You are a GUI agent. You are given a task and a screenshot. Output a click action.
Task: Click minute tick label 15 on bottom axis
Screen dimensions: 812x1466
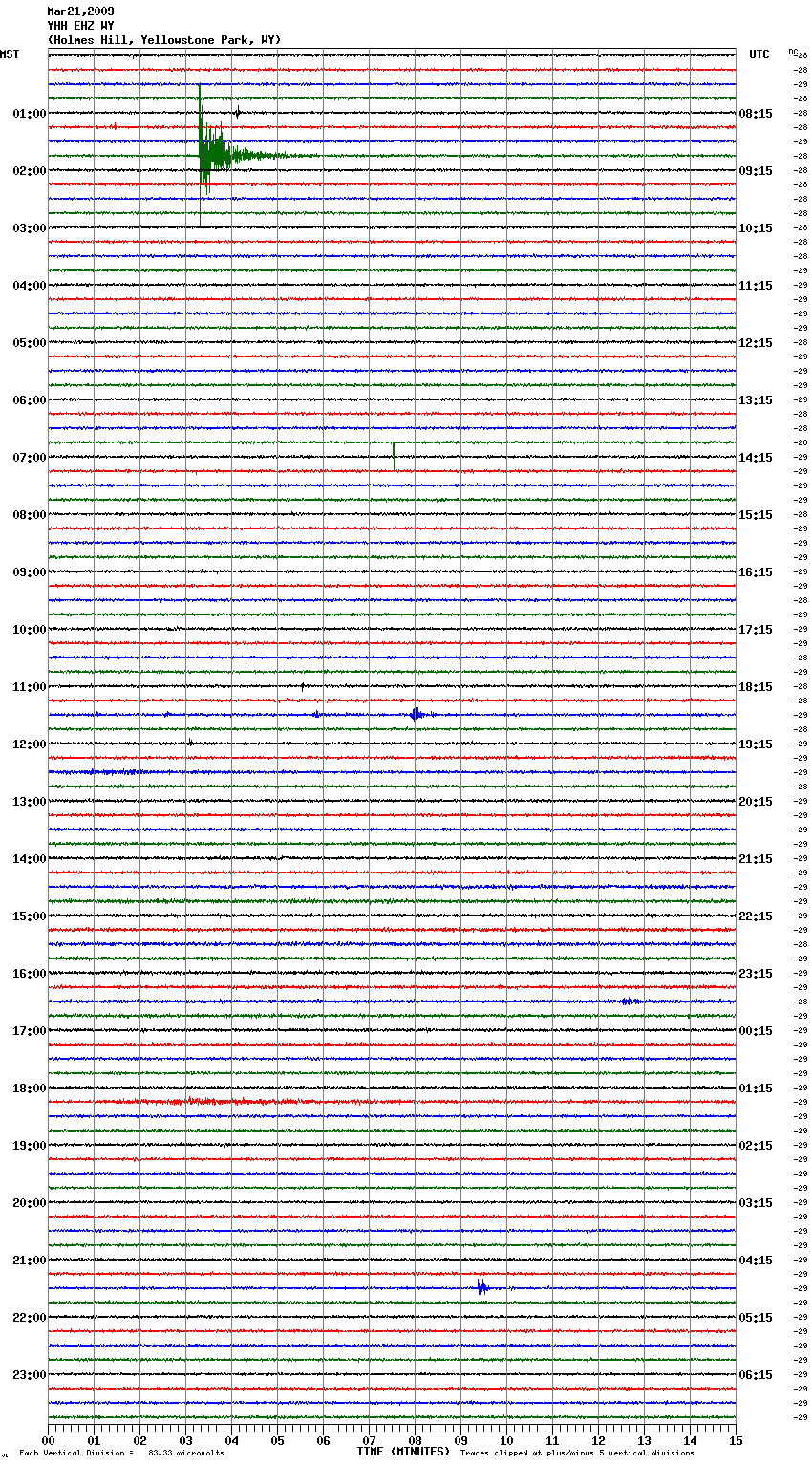point(736,1440)
